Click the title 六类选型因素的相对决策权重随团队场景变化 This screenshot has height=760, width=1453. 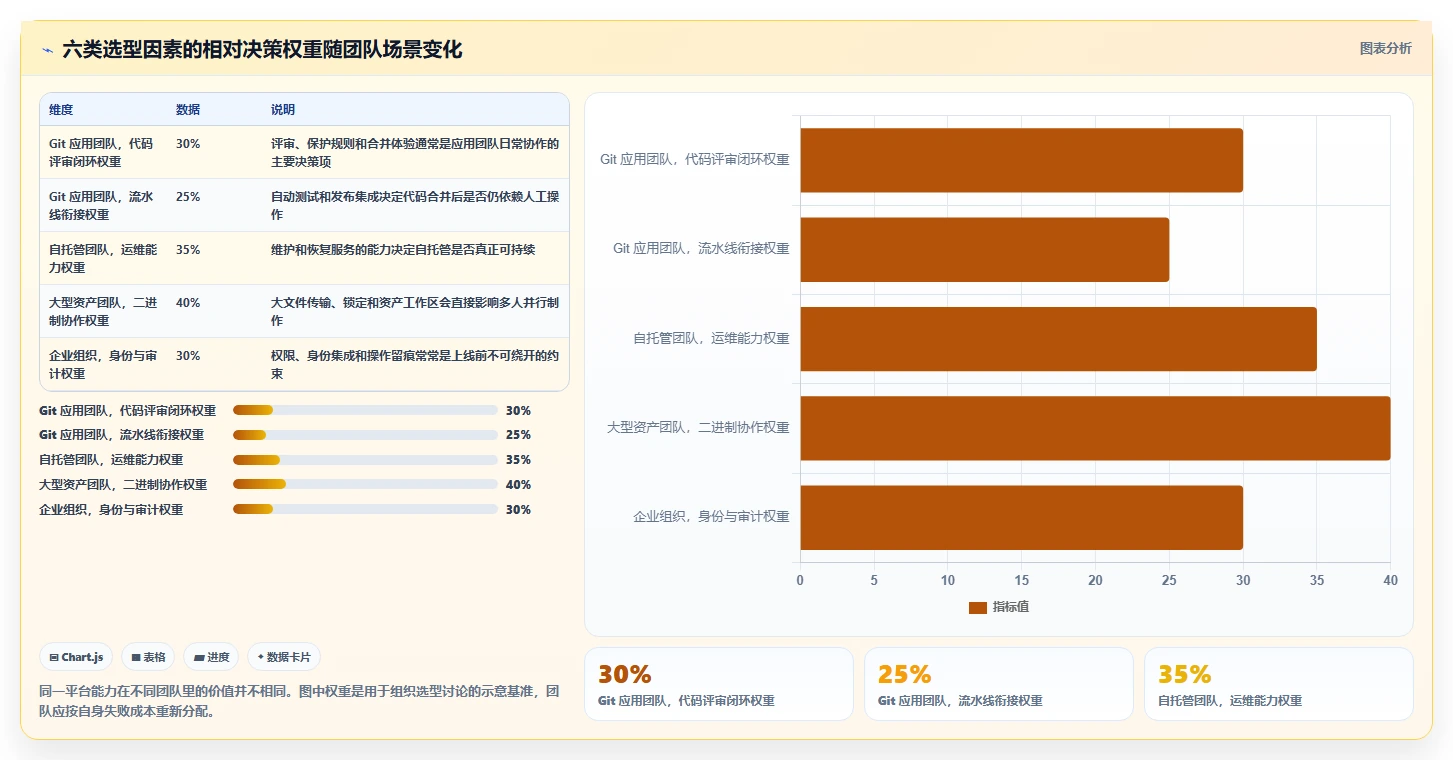click(262, 50)
